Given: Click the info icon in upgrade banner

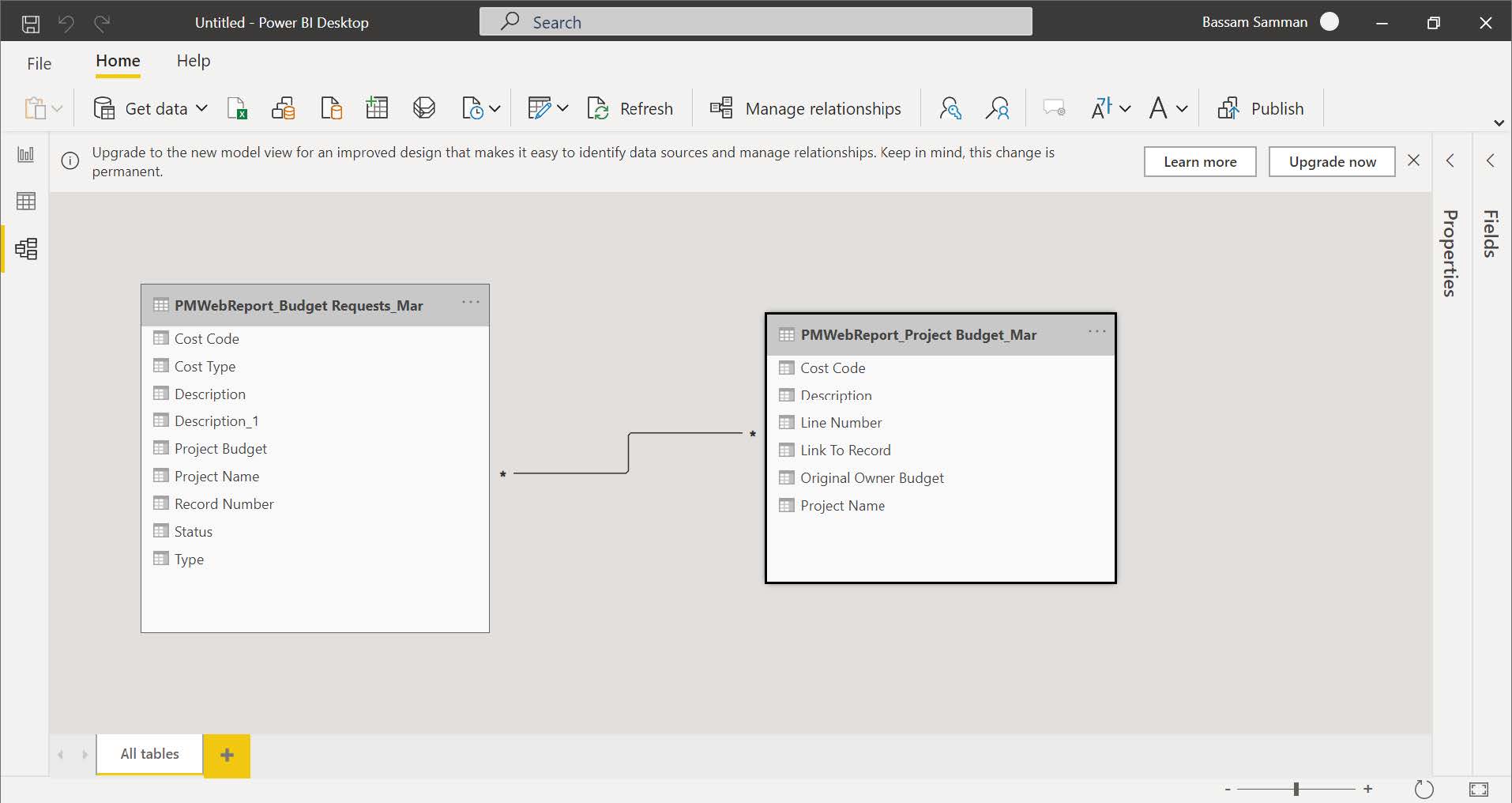Looking at the screenshot, I should point(70,161).
